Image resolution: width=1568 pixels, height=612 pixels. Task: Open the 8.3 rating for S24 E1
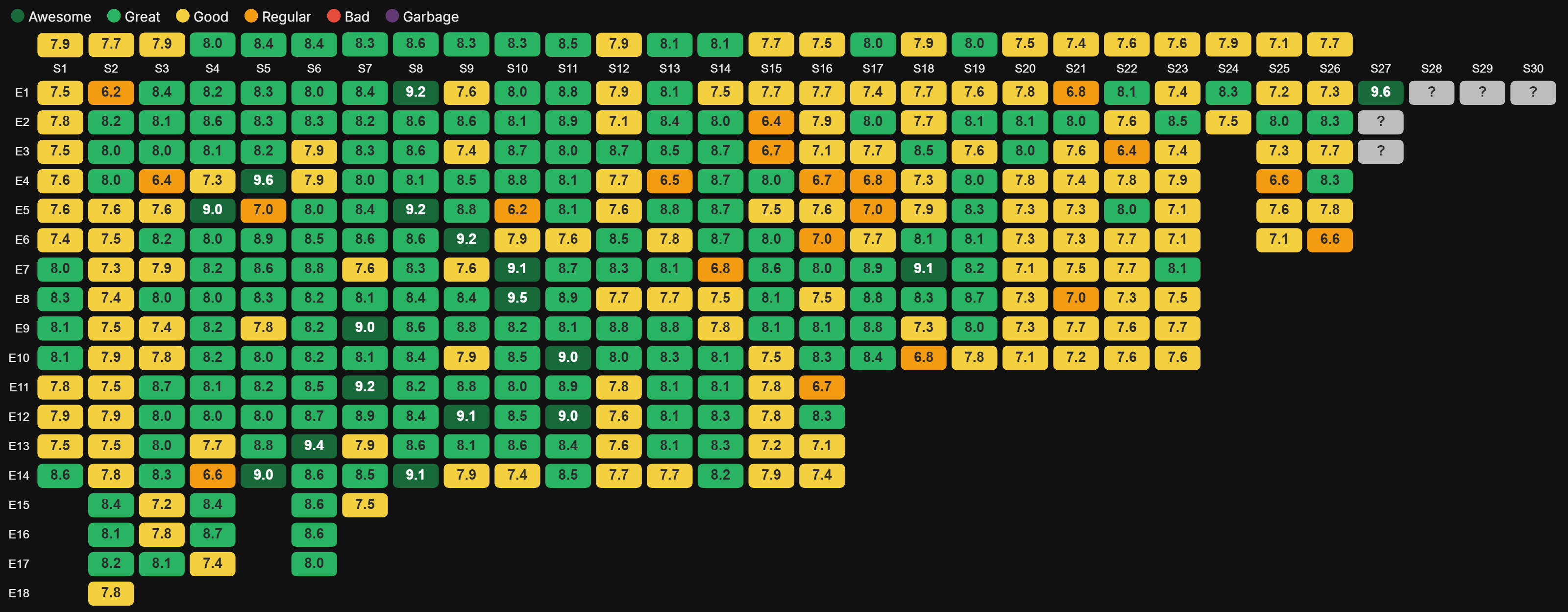point(1228,93)
